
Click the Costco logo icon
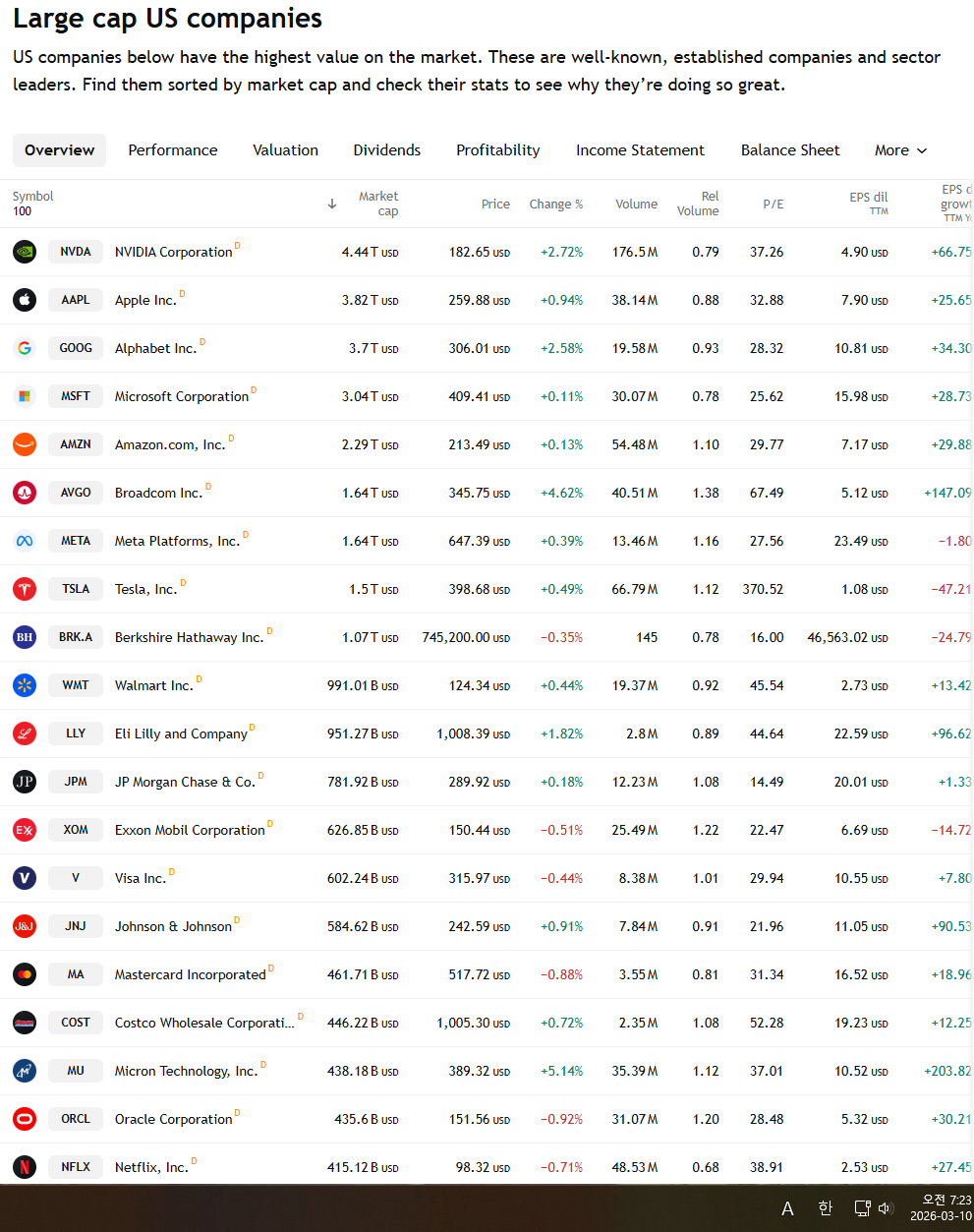(x=25, y=1023)
